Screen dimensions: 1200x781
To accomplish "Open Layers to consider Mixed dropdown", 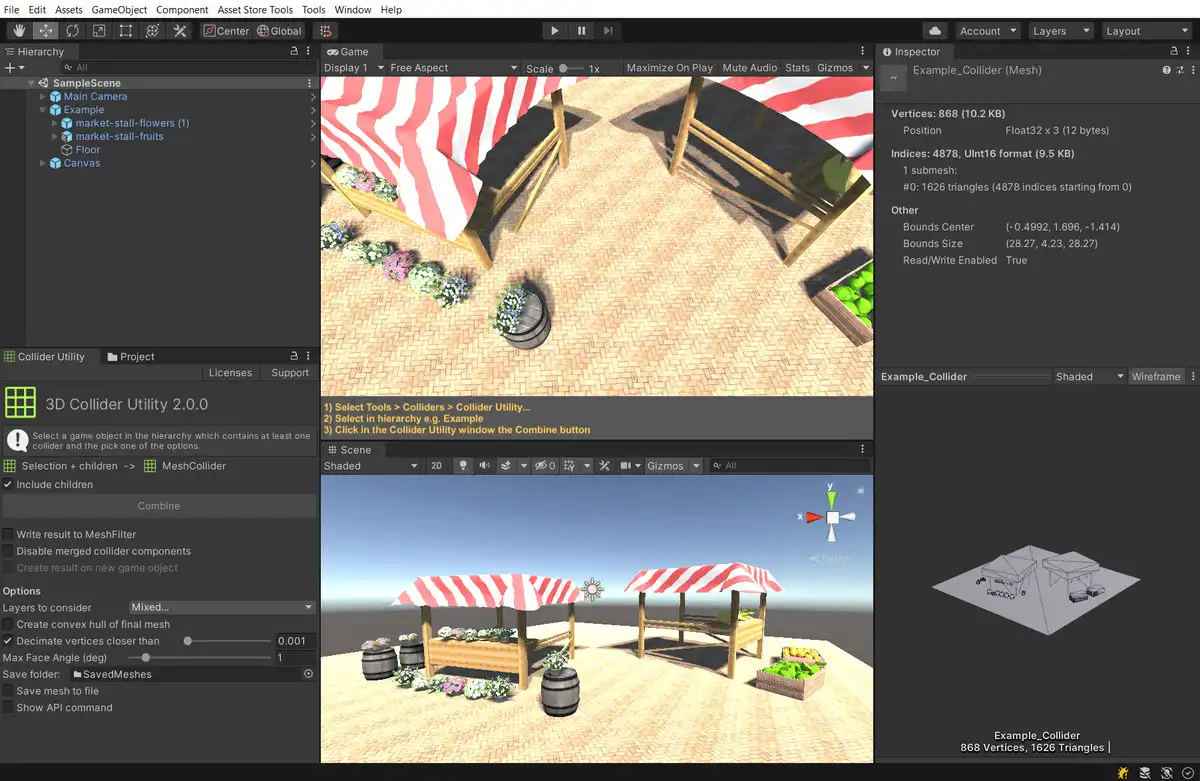I will pos(222,608).
